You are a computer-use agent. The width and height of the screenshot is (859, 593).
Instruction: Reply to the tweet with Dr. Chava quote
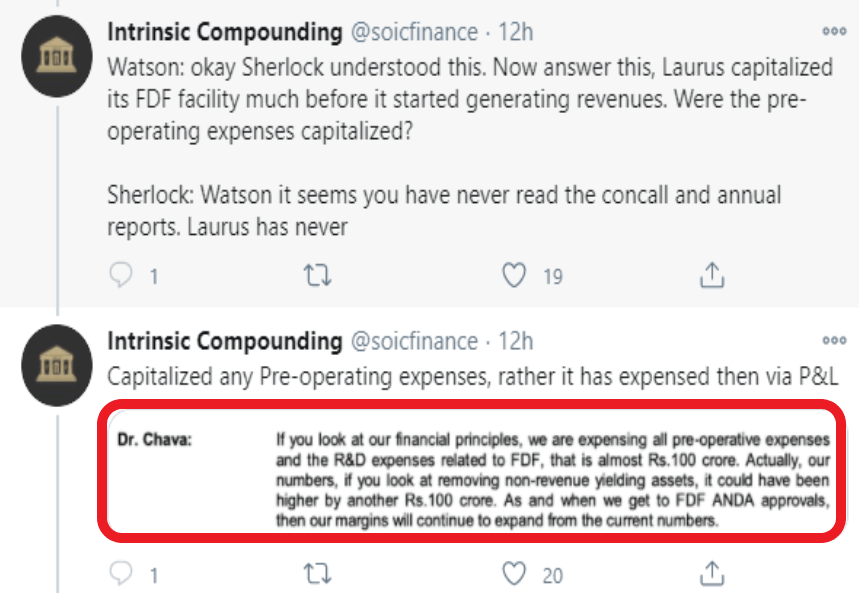pos(122,573)
